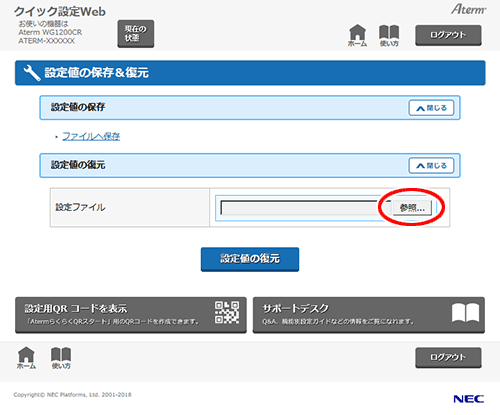The width and height of the screenshot is (500, 415).
Task: Click the wrench icon in page title
Action: point(32,73)
